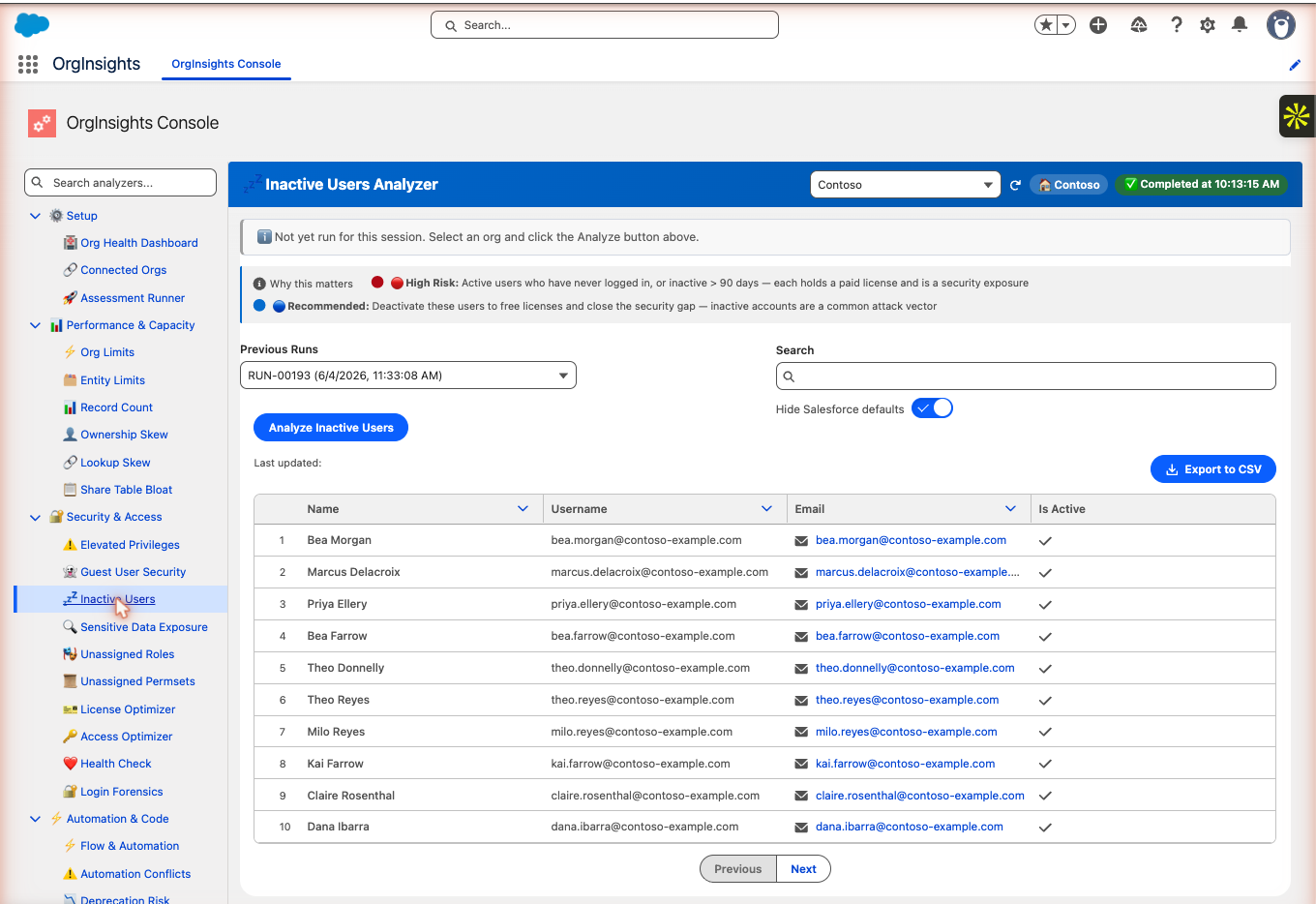Collapse Performance & Capacity section
The width and height of the screenshot is (1316, 904).
(36, 325)
